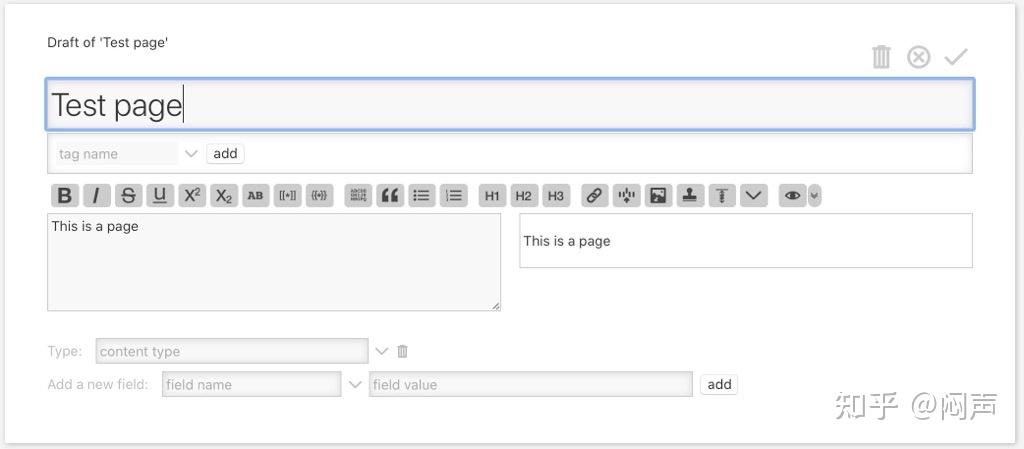The width and height of the screenshot is (1024, 449).
Task: Apply italic formatting
Action: pos(96,196)
